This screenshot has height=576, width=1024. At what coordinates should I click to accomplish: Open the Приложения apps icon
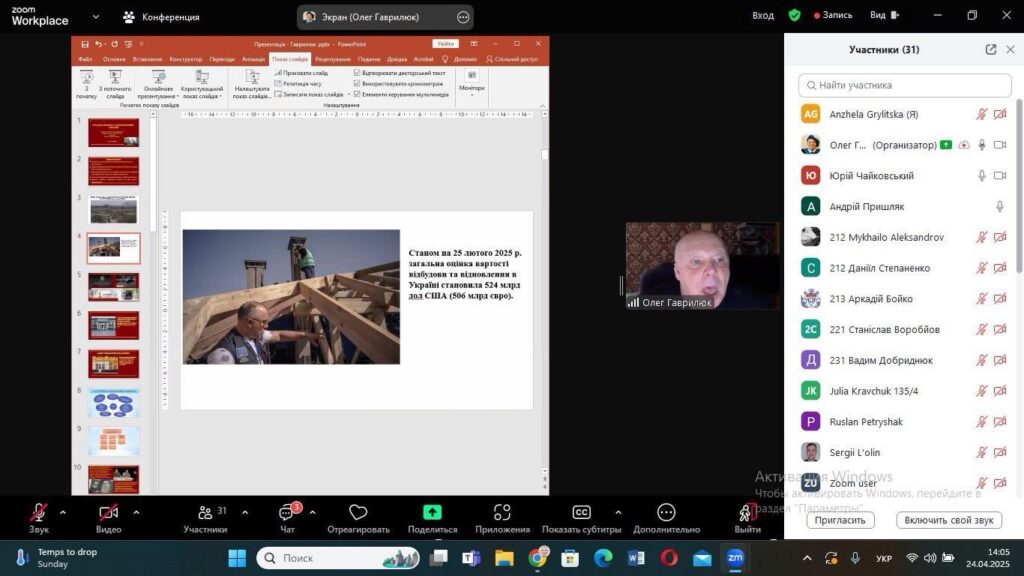pyautogui.click(x=502, y=513)
